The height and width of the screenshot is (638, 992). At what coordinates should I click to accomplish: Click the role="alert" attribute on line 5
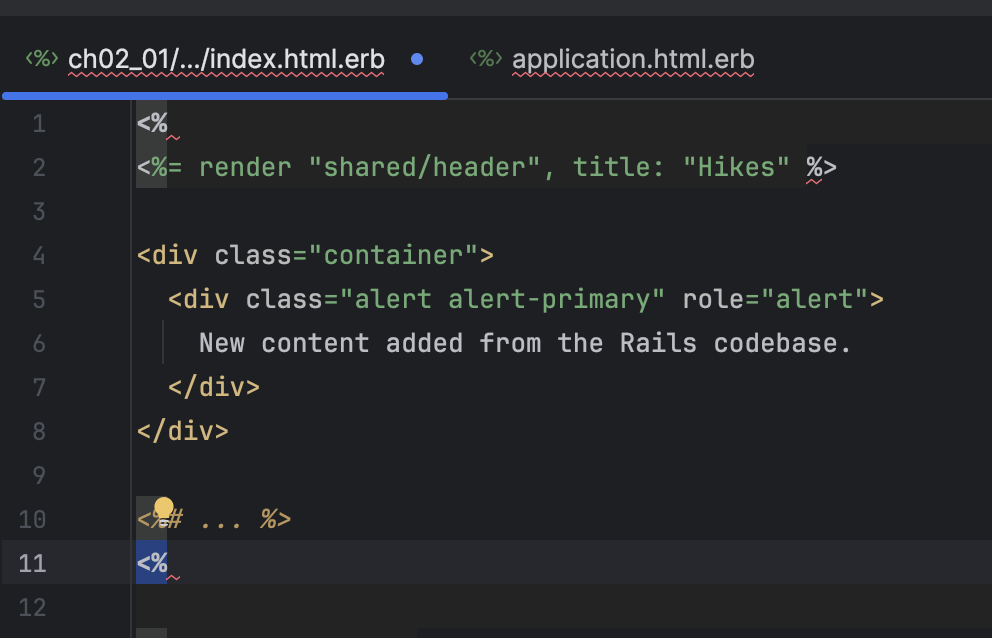click(775, 299)
